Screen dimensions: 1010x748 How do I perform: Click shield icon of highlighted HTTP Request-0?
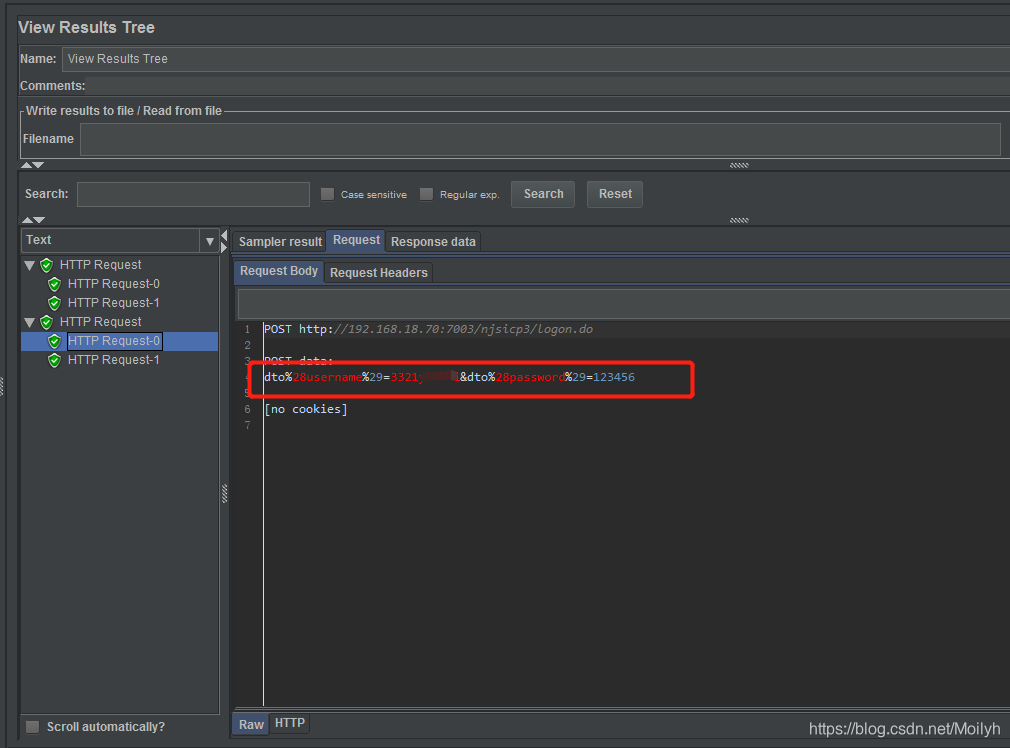coord(55,341)
